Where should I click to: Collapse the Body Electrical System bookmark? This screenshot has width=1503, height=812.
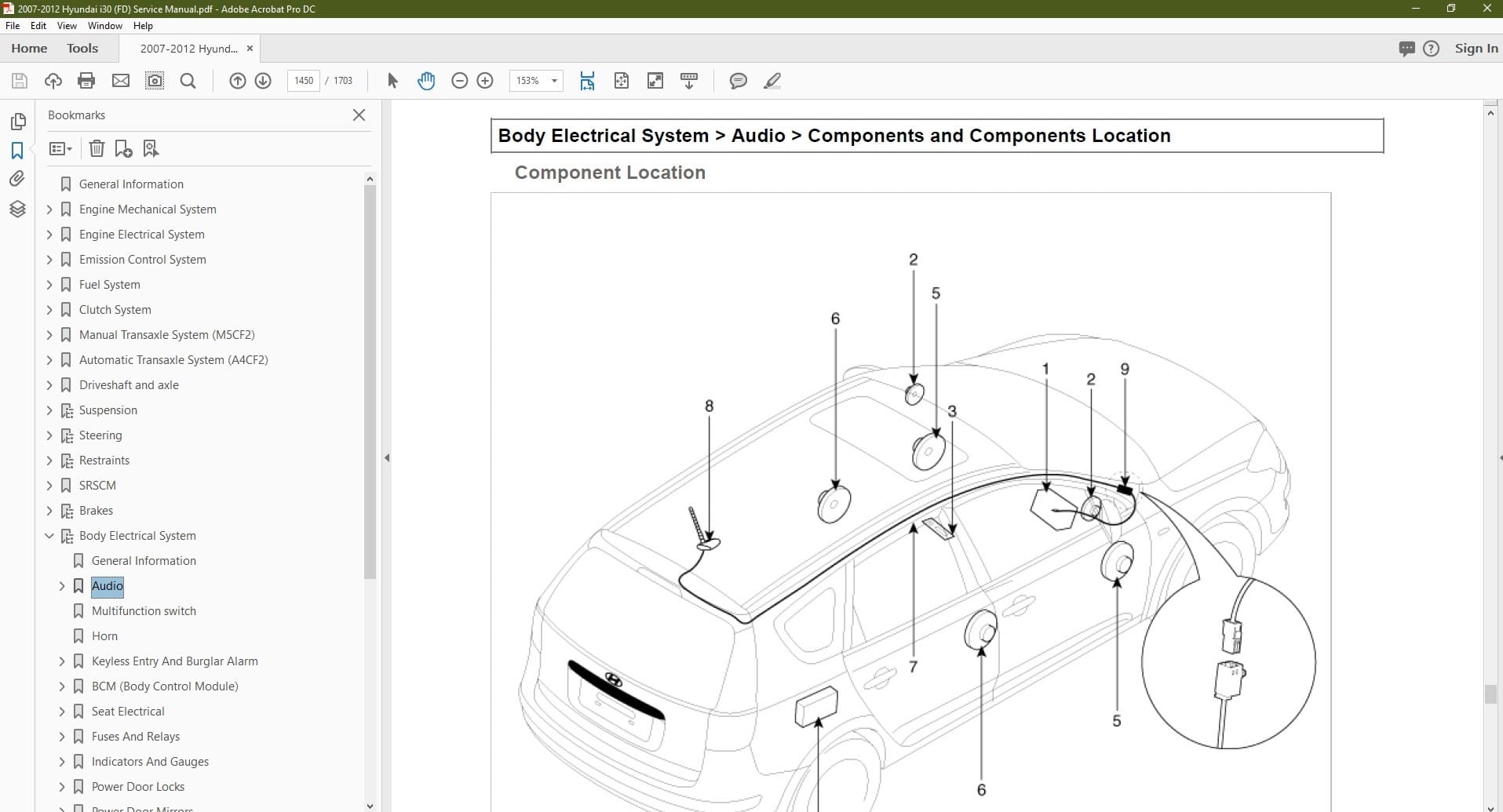(x=49, y=536)
